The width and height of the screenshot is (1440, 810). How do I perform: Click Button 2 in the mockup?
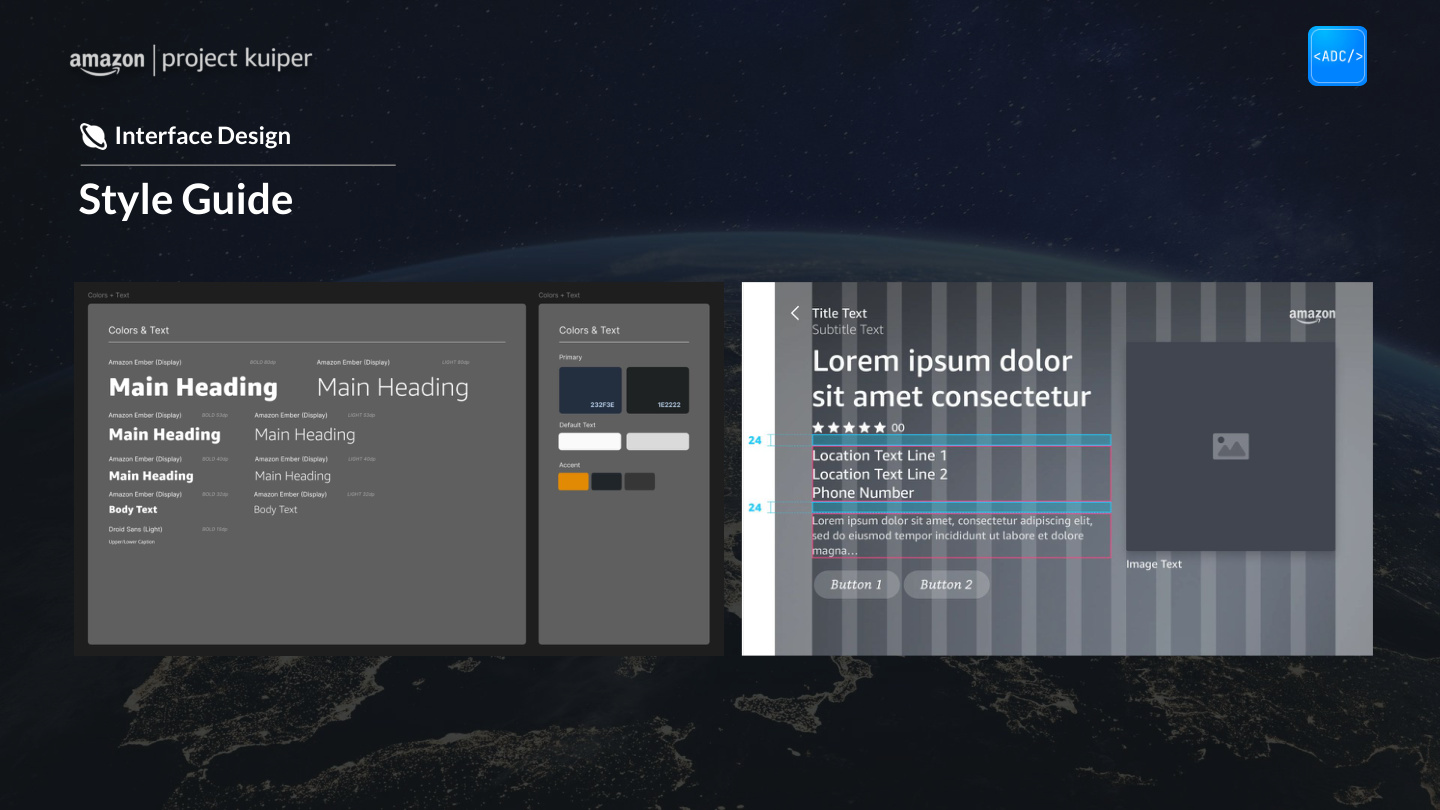pyautogui.click(x=946, y=585)
